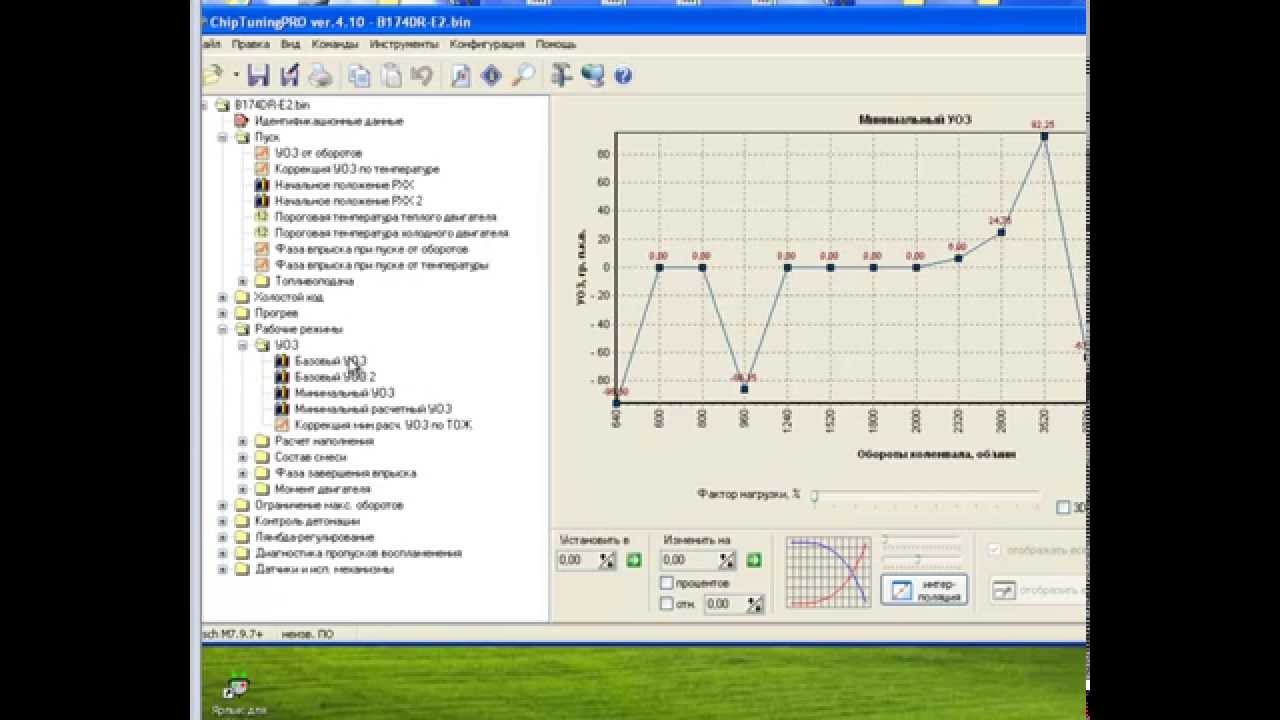Screen dimensions: 1280x720
Task: Select 'Пороговая температура теплого двигателя'
Action: [x=385, y=217]
